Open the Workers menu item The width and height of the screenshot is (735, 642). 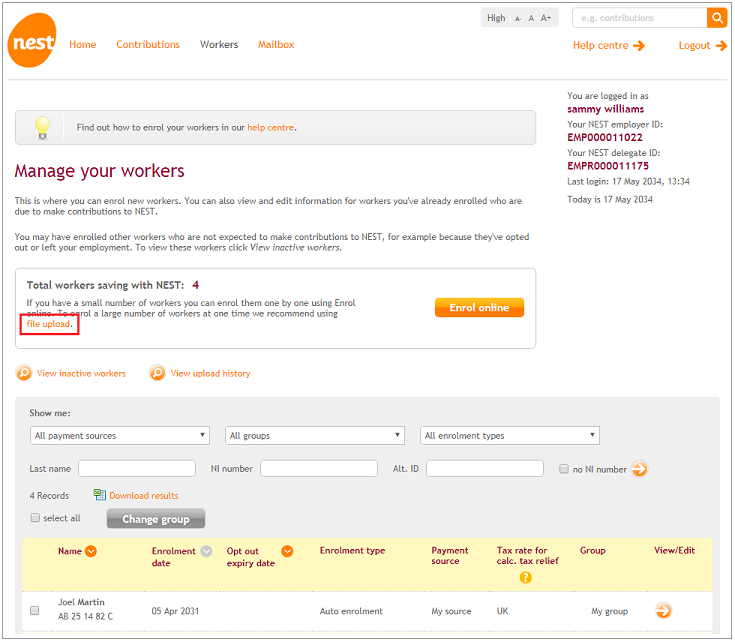(x=219, y=45)
